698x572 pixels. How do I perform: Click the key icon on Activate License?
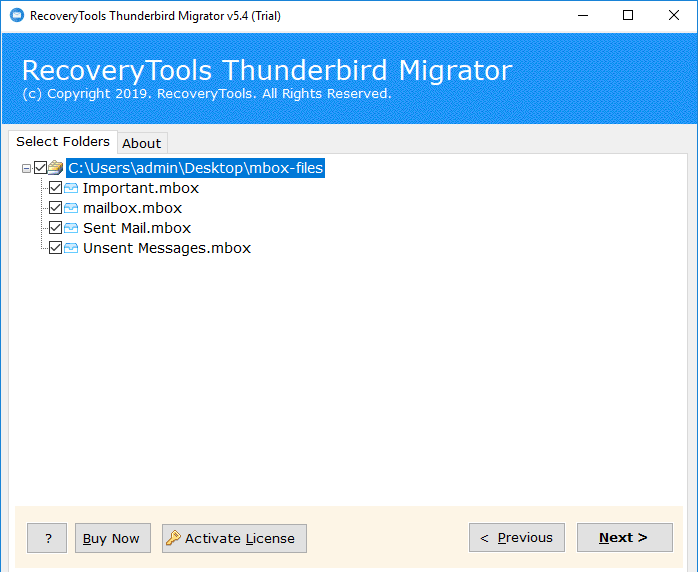(173, 538)
